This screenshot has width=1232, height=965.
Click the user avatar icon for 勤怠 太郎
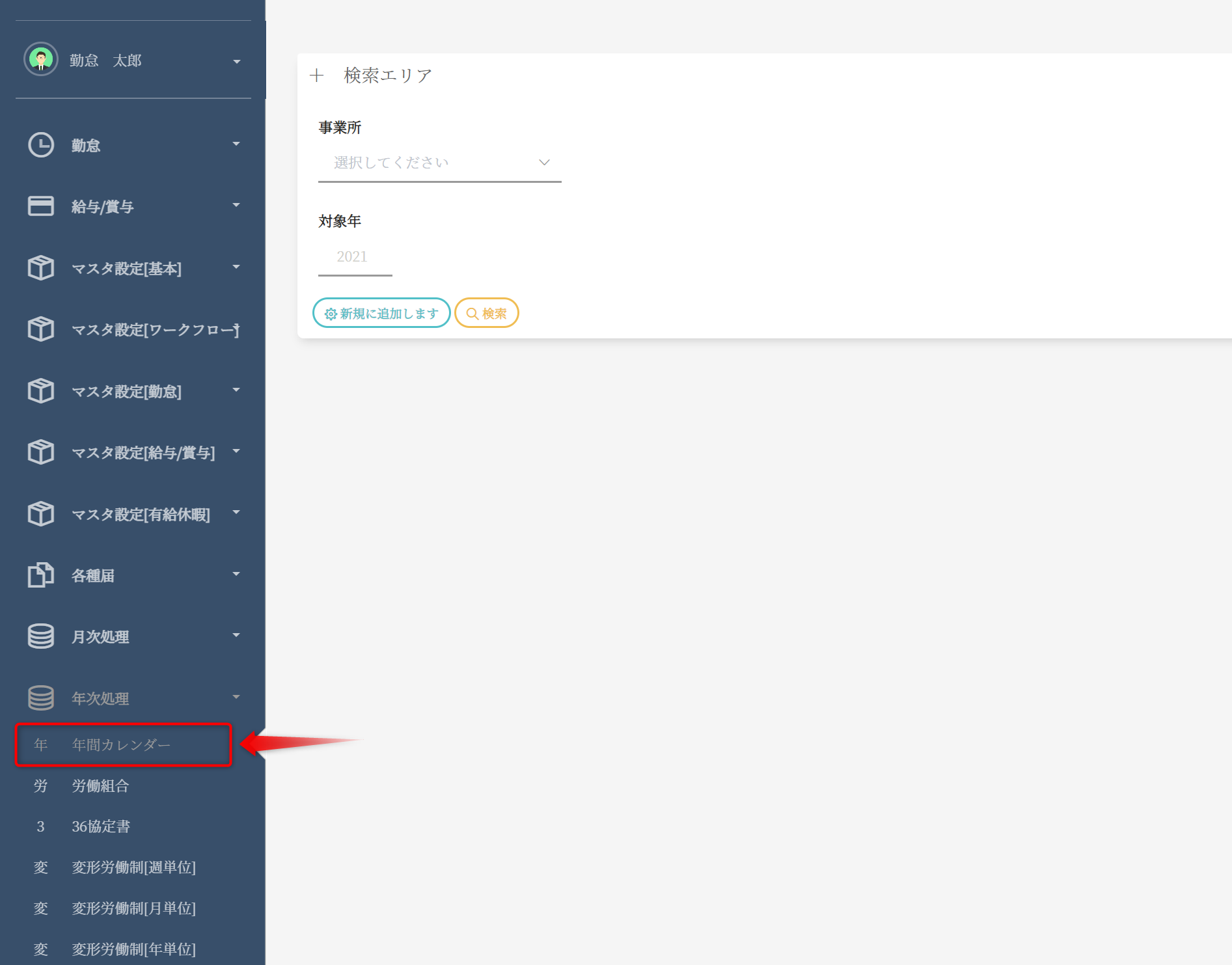point(41,60)
